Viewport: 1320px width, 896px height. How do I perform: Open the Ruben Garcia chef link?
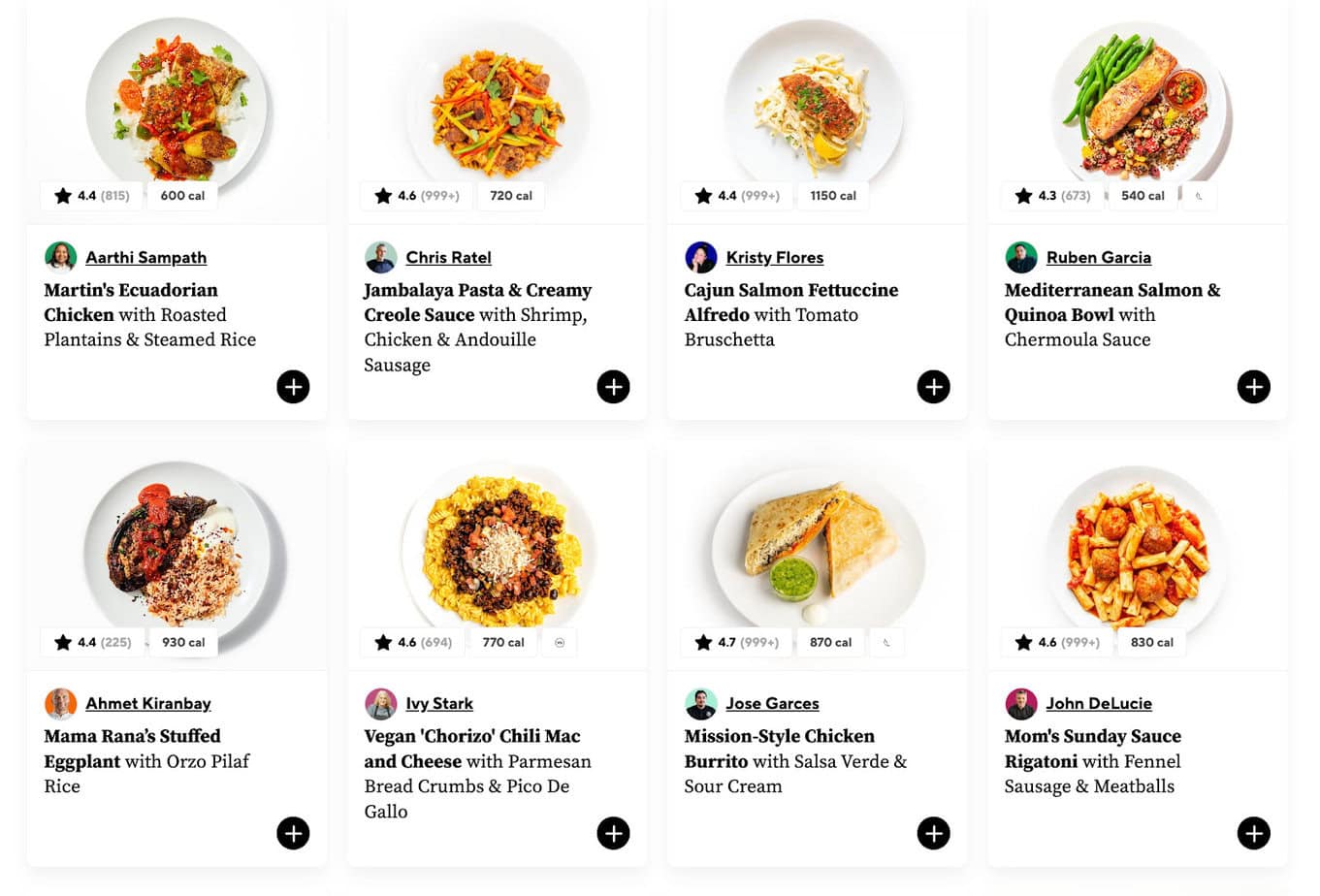1099,257
